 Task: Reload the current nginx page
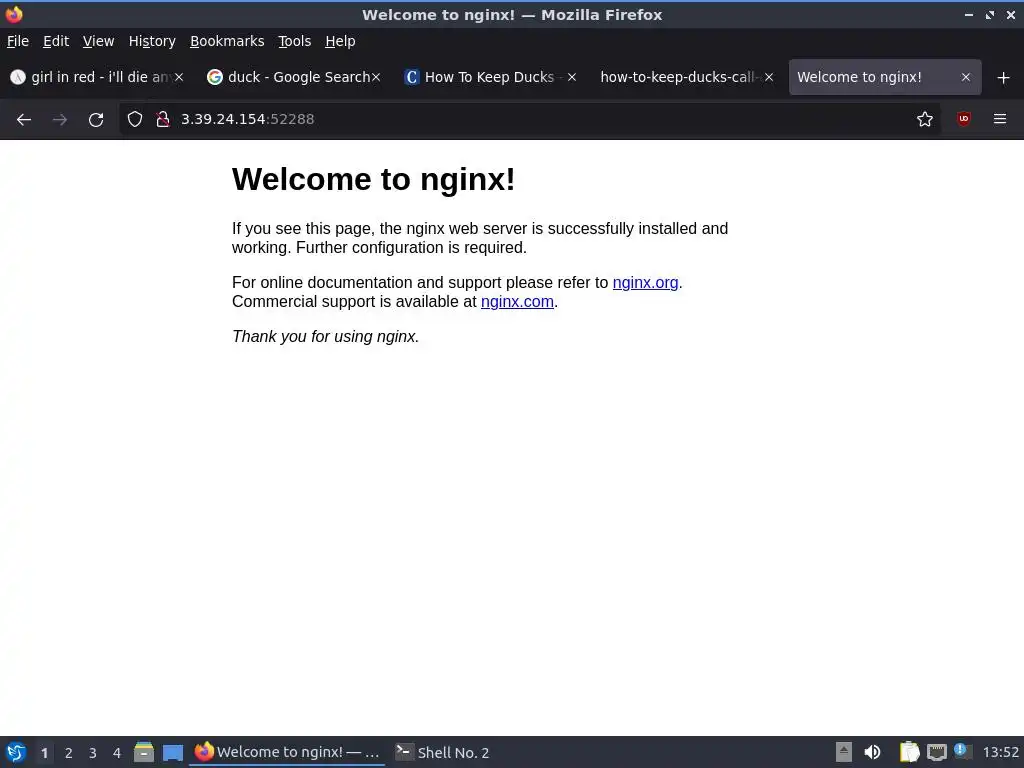point(96,120)
